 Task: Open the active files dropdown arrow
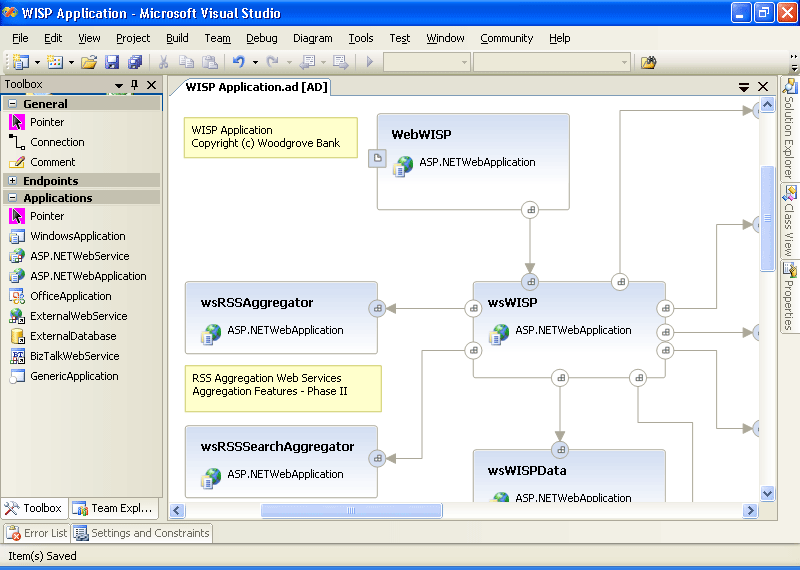pyautogui.click(x=744, y=87)
